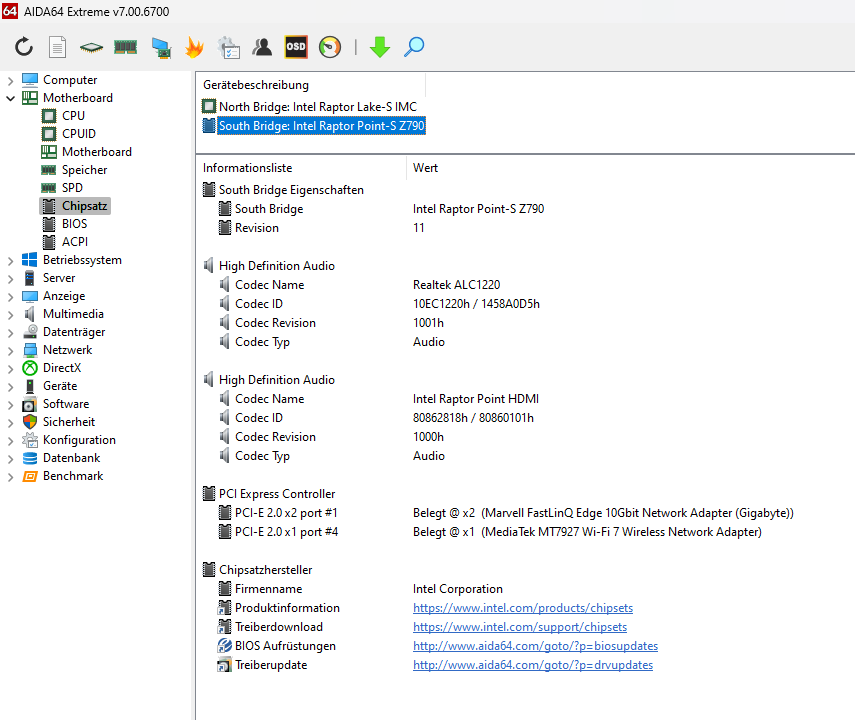Open the intel.com/products/chipsets link

pyautogui.click(x=522, y=608)
